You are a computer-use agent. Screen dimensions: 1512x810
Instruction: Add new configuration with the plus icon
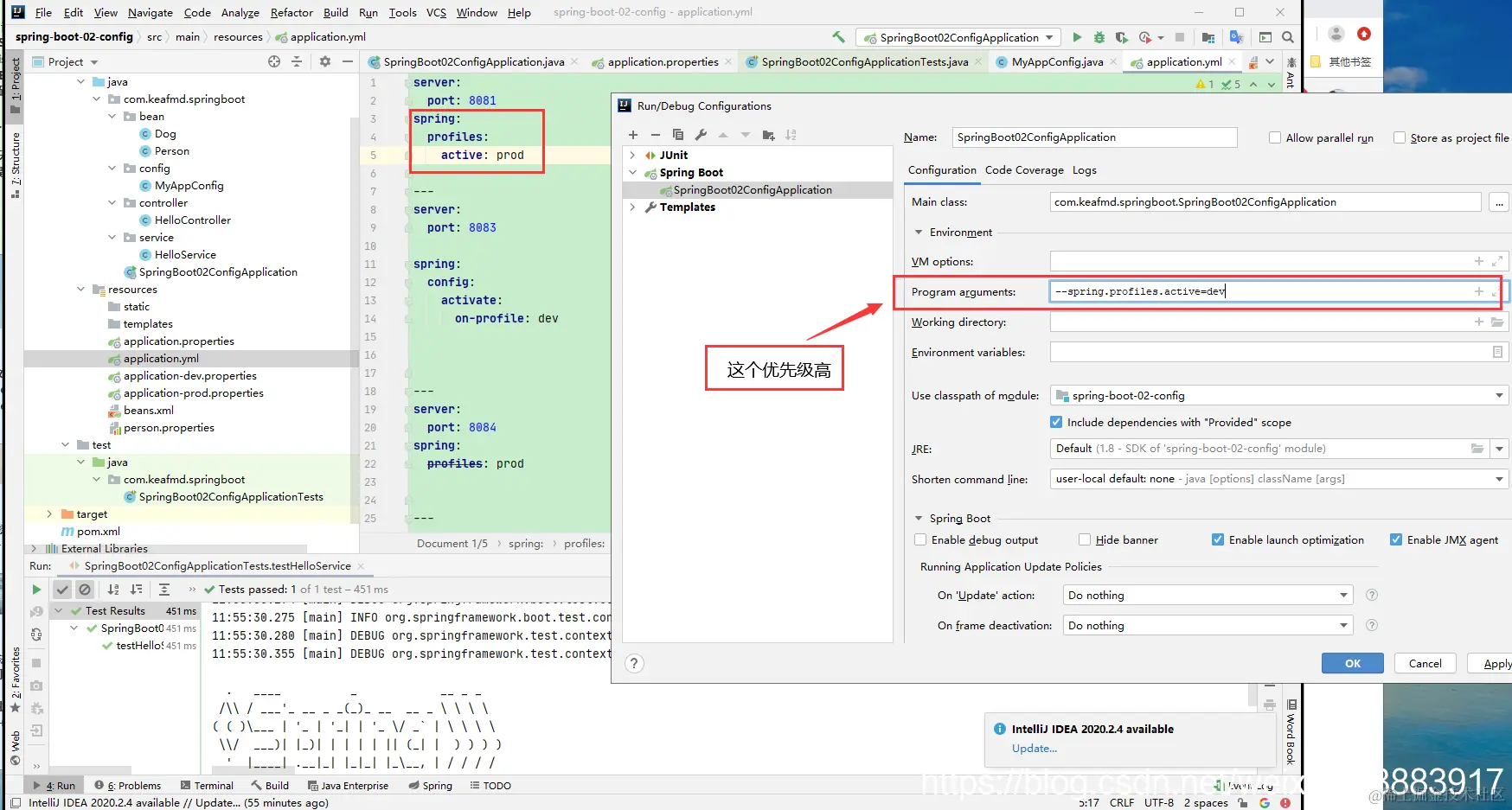(633, 135)
